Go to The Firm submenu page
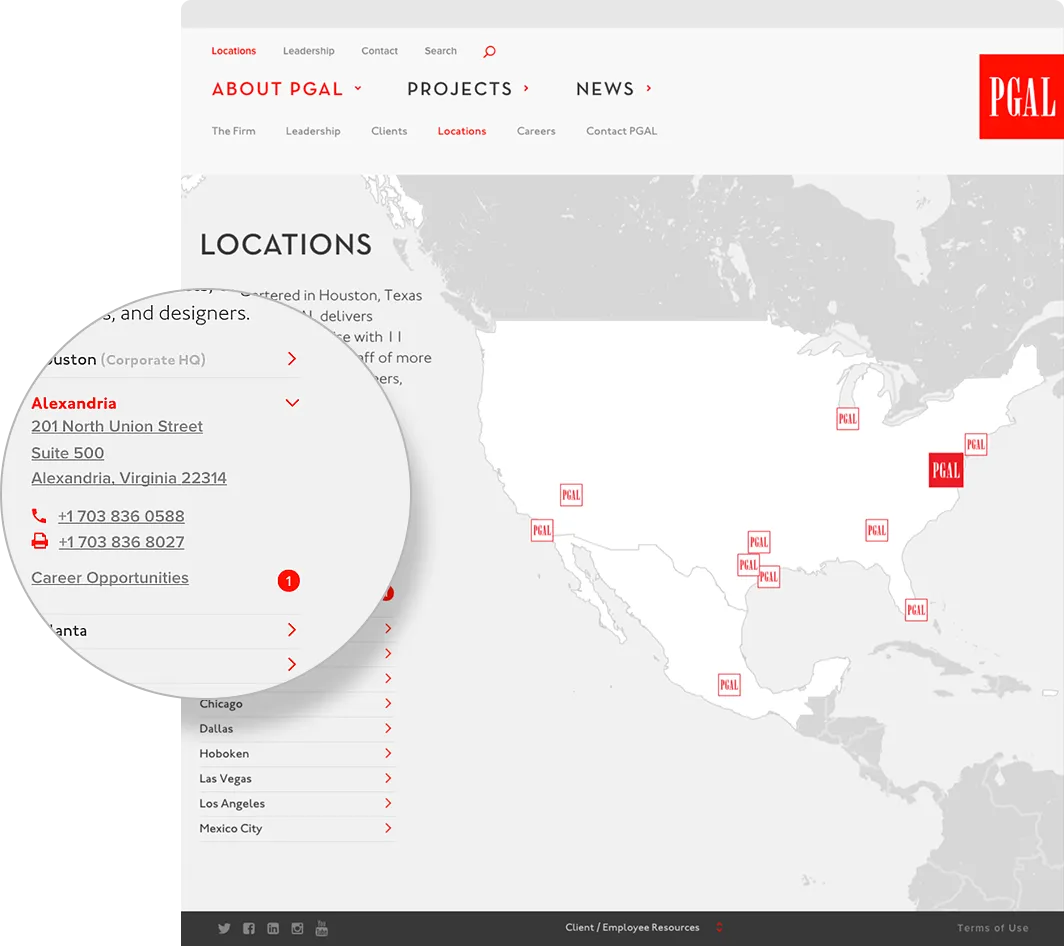Image resolution: width=1064 pixels, height=946 pixels. [233, 131]
